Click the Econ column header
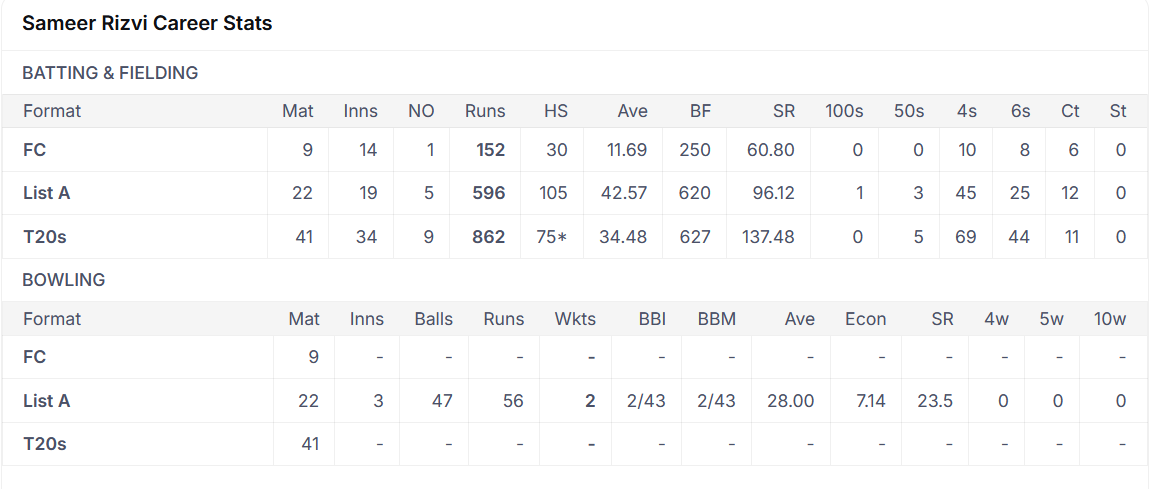Image resolution: width=1174 pixels, height=489 pixels. pos(865,319)
